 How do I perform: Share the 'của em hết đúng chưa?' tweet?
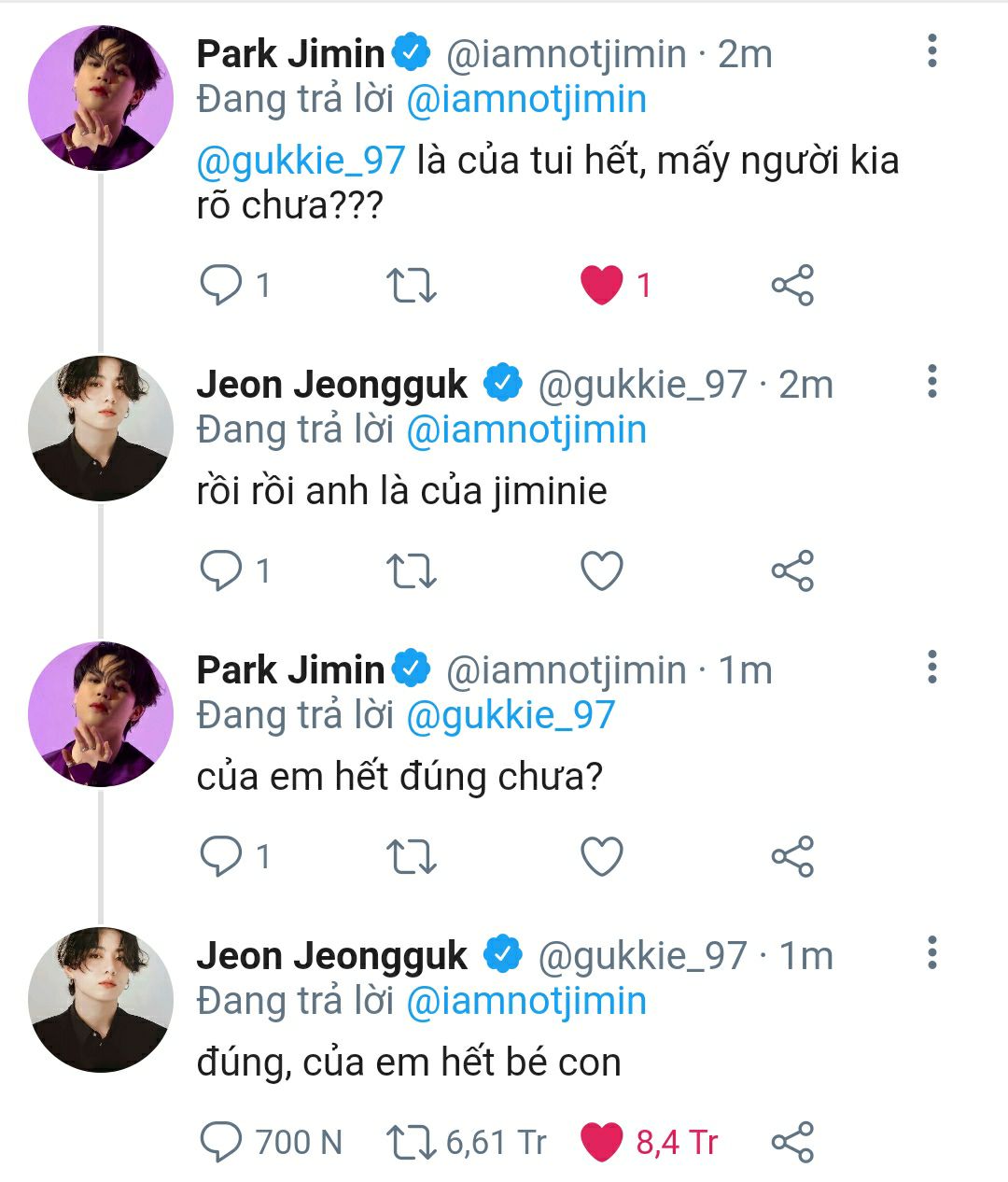[792, 856]
